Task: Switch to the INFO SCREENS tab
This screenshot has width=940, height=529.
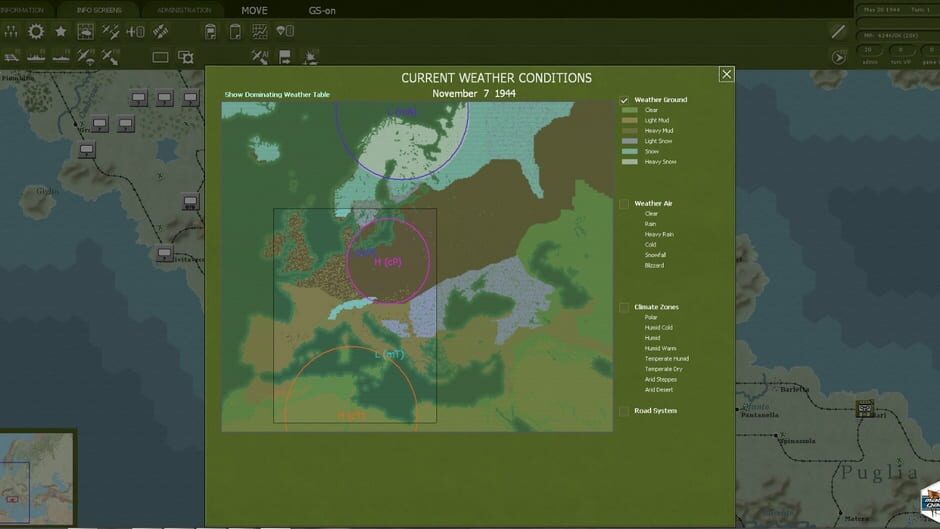Action: [99, 10]
